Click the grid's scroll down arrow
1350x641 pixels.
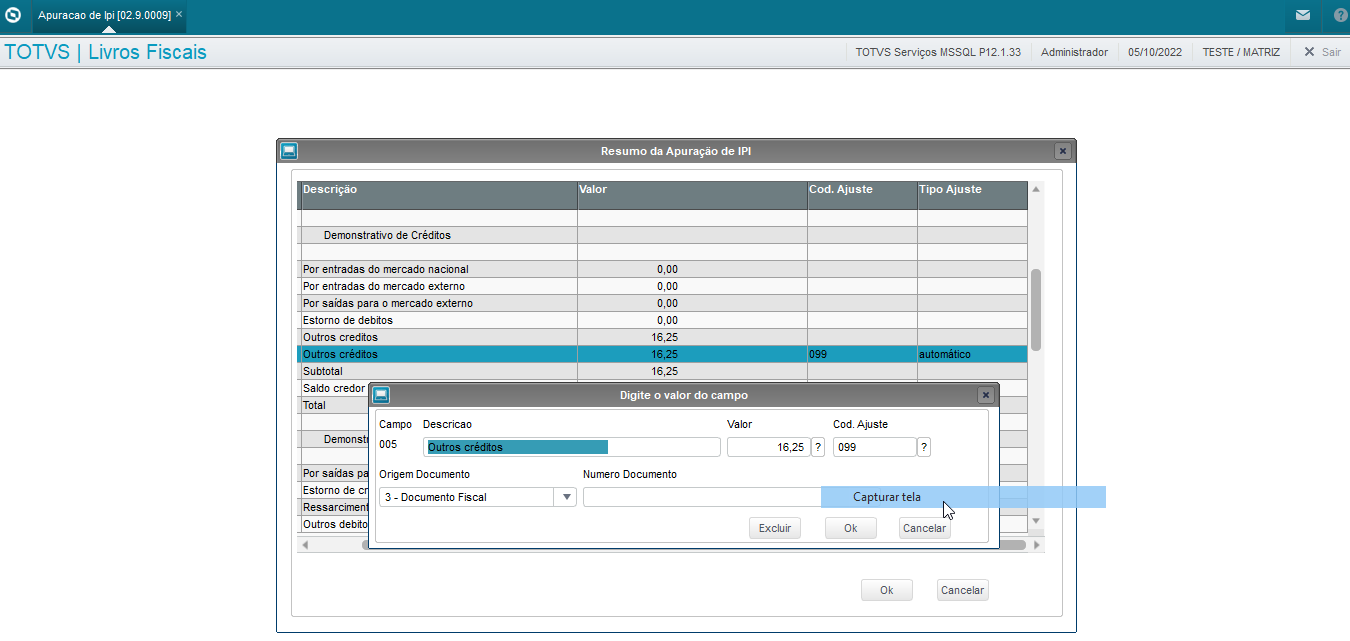[1036, 521]
